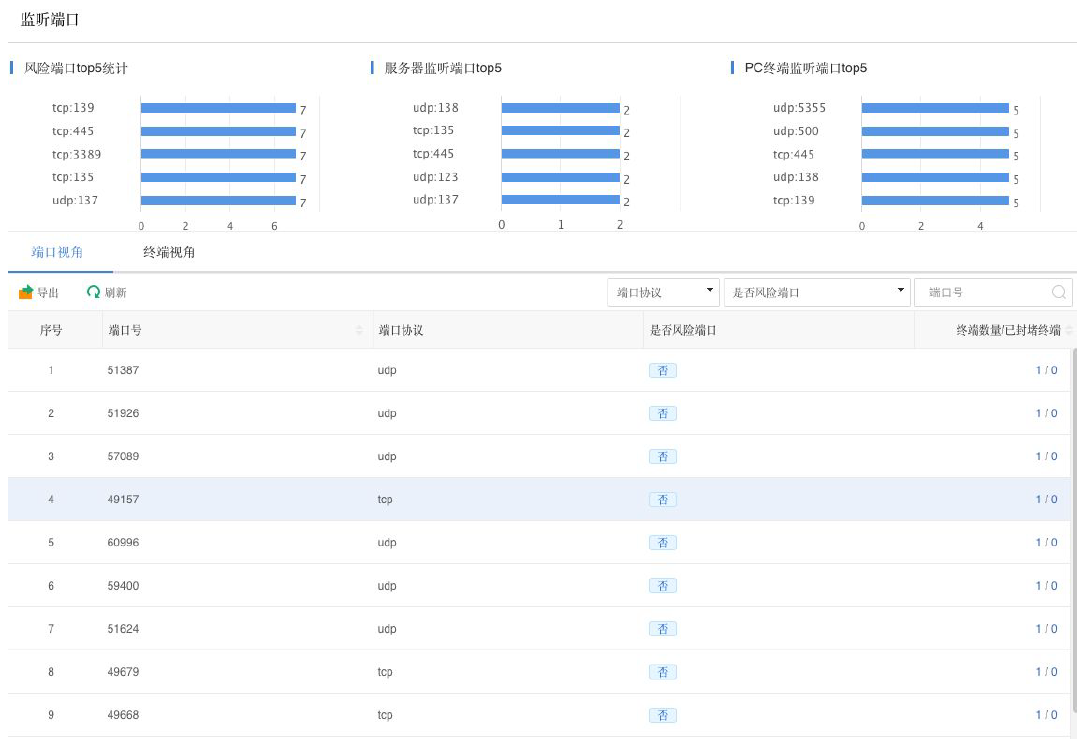Select the 端口视角 tab
This screenshot has width=1085, height=743.
point(57,252)
